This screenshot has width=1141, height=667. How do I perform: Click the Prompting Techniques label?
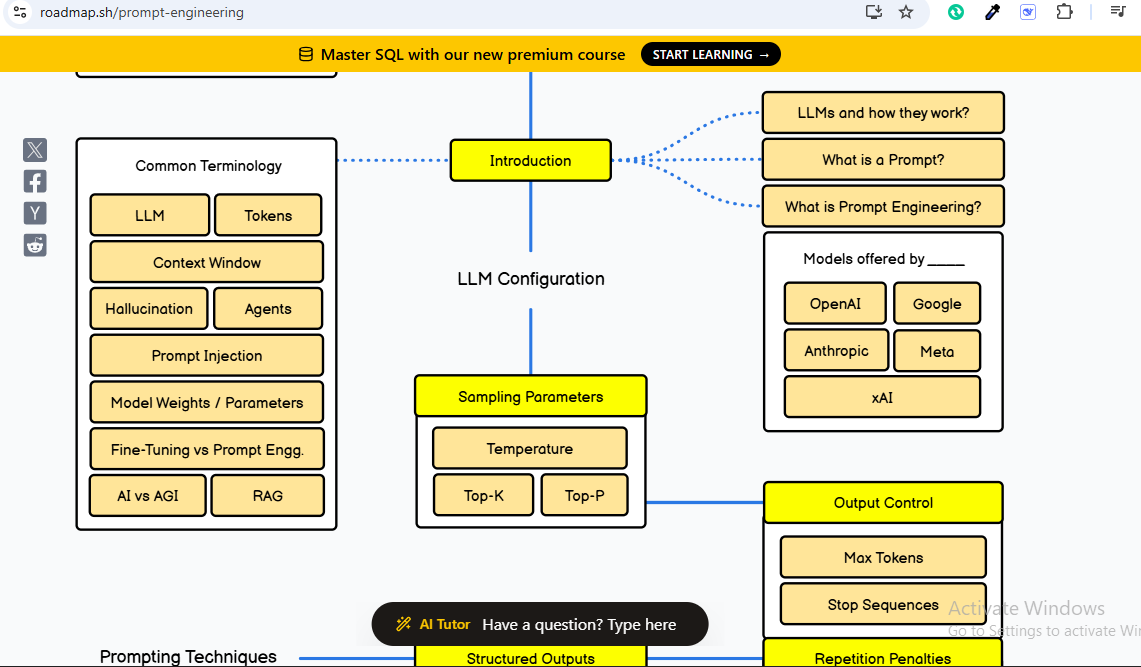coord(188,656)
